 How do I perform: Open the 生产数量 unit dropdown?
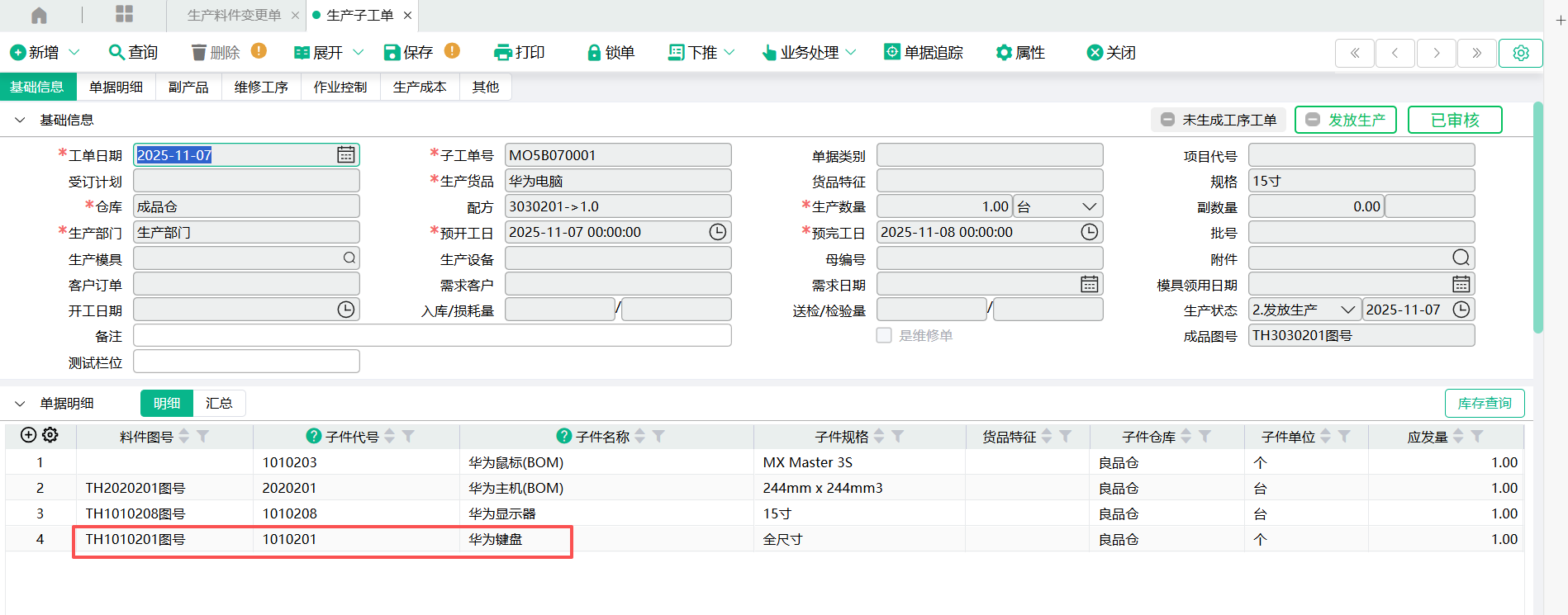(x=1089, y=206)
